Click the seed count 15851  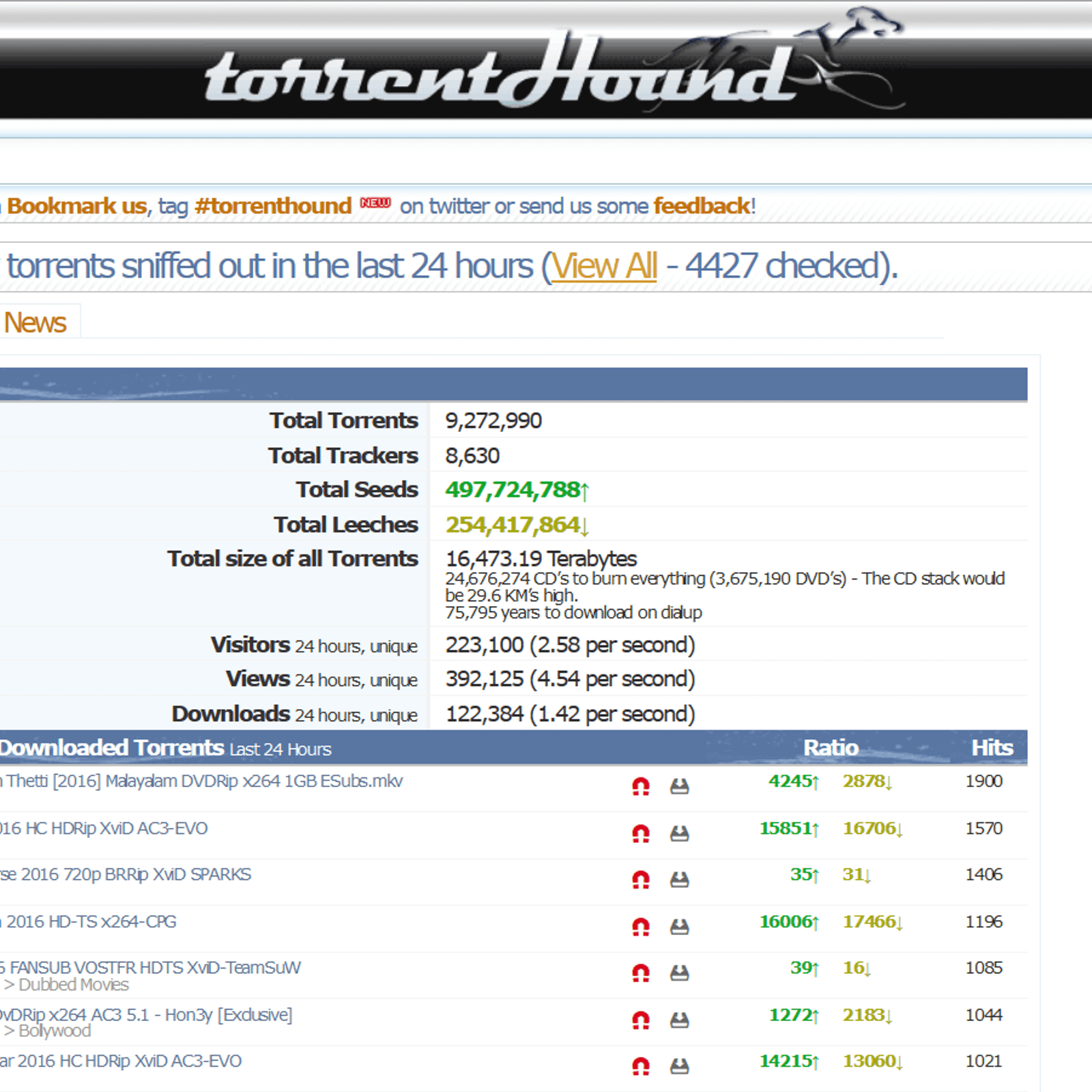[x=789, y=829]
